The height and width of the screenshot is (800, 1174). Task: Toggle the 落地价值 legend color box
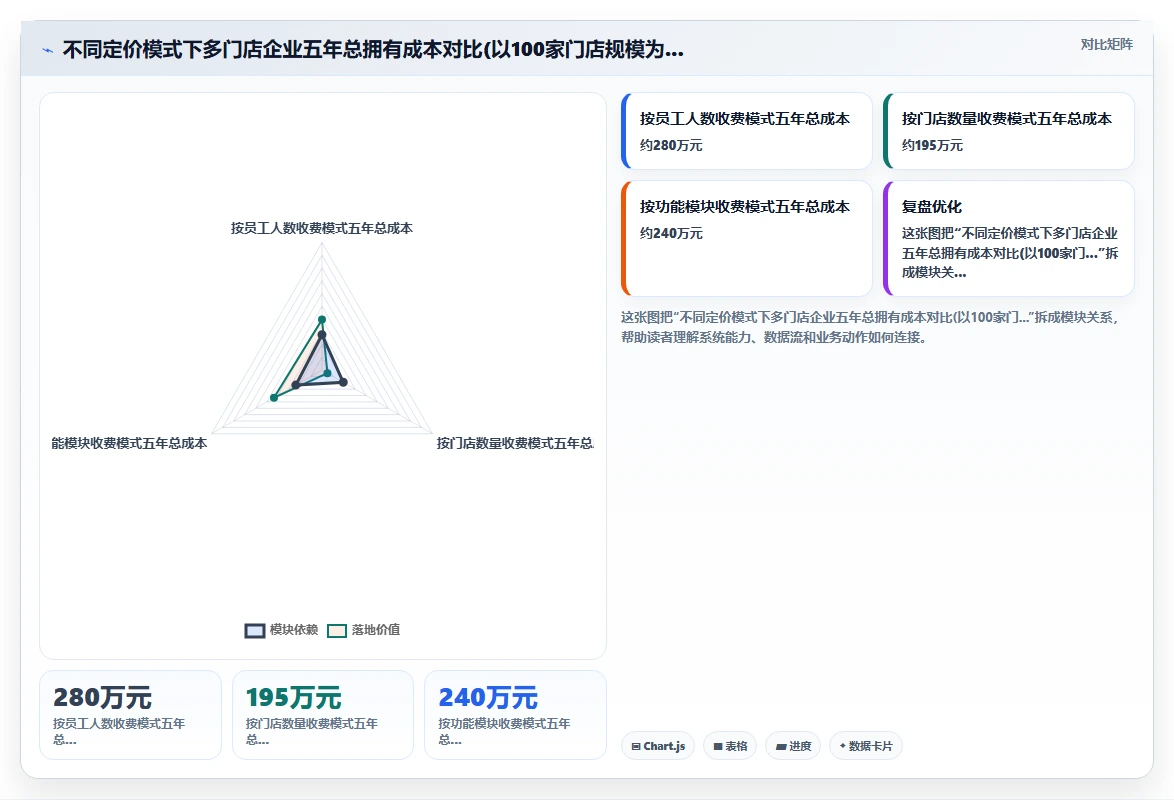[337, 631]
